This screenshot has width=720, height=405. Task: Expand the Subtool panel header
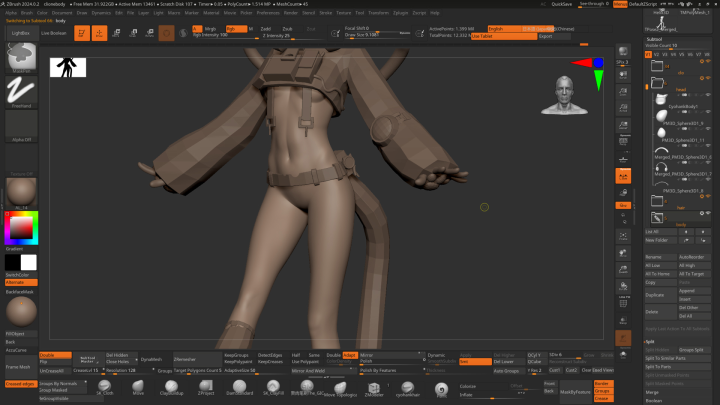click(x=654, y=39)
